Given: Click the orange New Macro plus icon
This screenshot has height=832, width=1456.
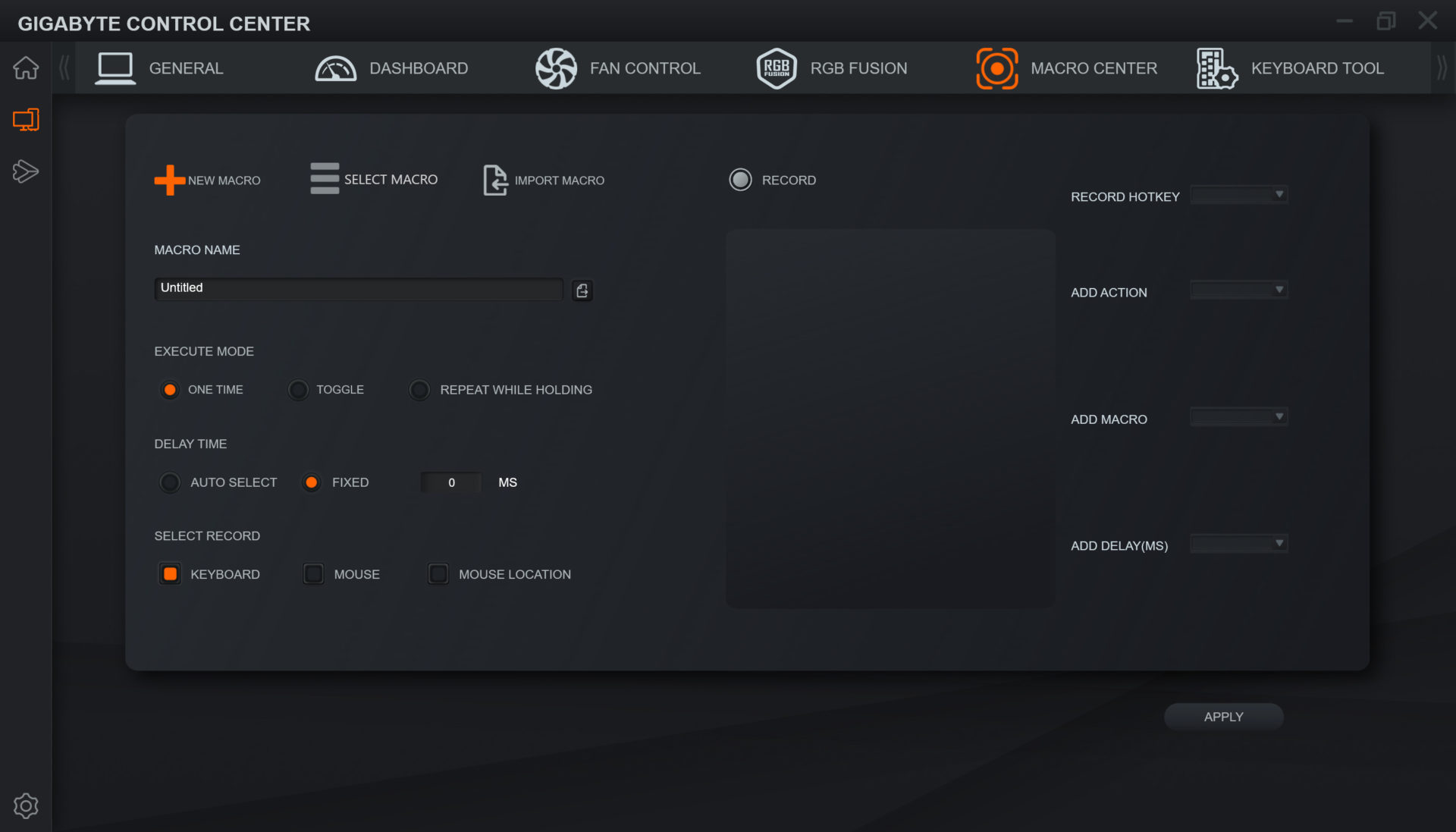Looking at the screenshot, I should click(169, 180).
